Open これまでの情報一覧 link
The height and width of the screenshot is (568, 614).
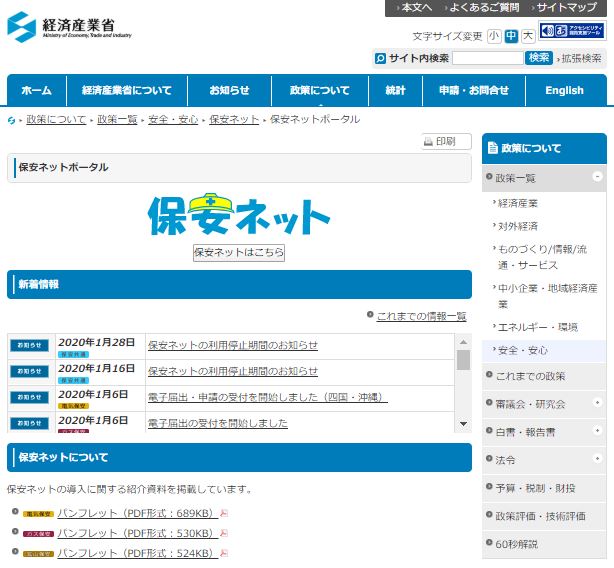pos(421,316)
